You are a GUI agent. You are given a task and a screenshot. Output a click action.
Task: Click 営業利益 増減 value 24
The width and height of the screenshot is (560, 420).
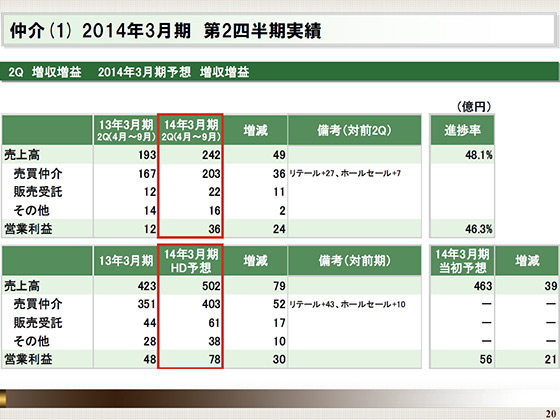(279, 229)
